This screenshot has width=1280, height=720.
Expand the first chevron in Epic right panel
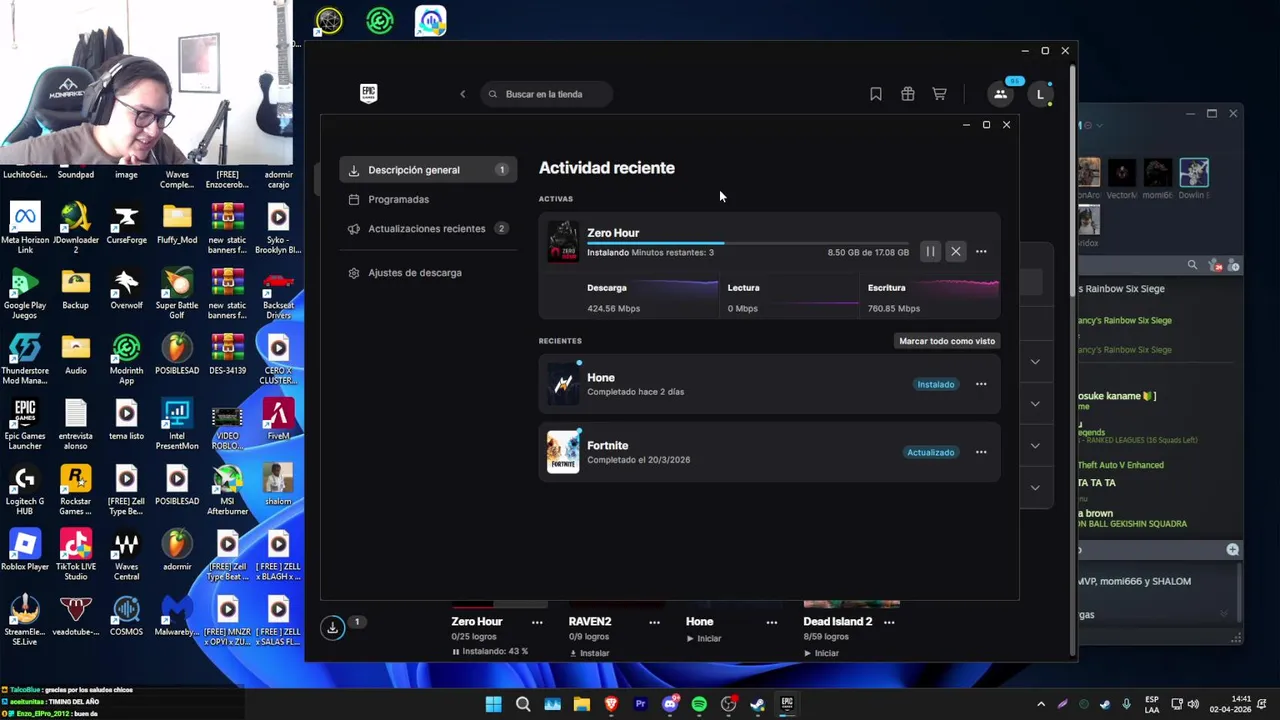(x=1035, y=362)
